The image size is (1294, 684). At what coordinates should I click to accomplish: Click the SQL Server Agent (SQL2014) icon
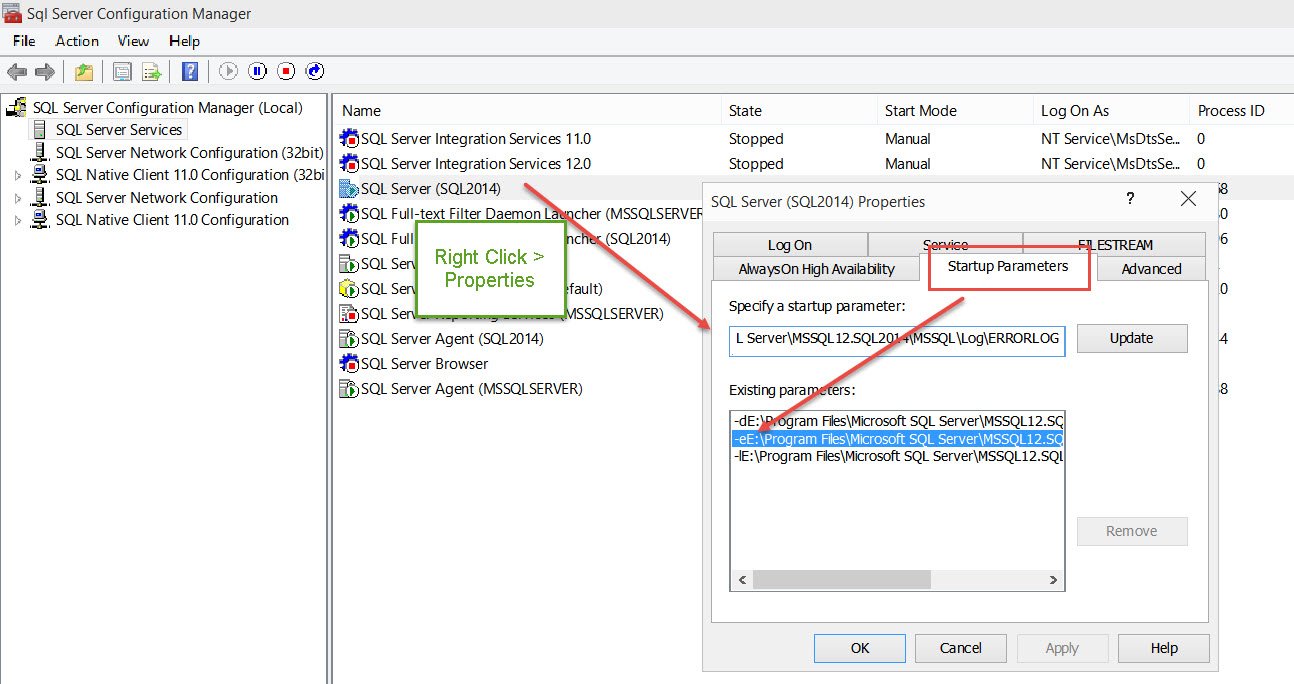coord(349,339)
